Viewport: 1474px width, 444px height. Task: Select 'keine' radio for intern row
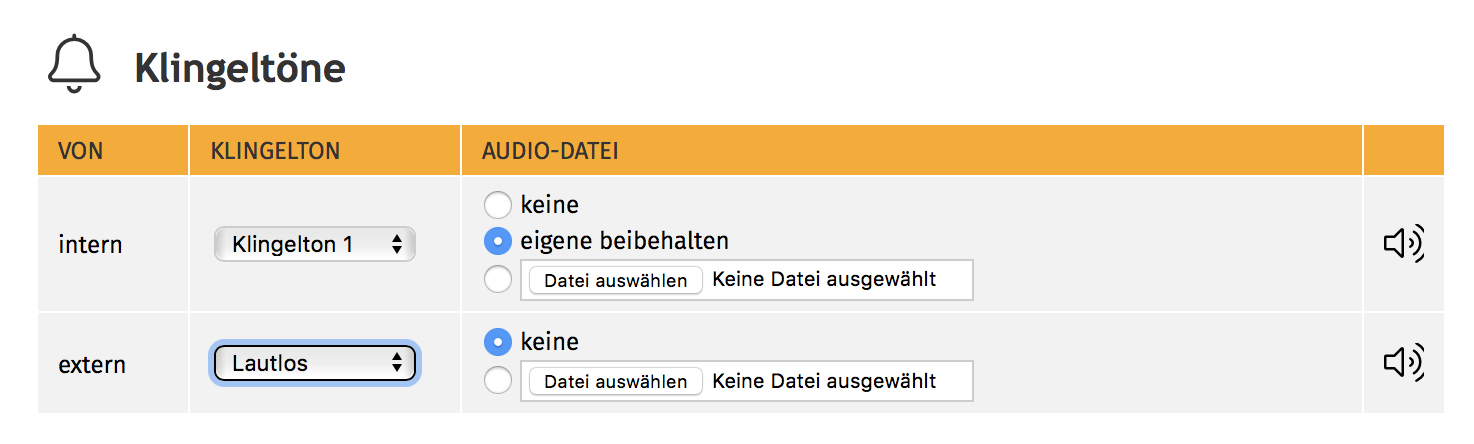497,205
